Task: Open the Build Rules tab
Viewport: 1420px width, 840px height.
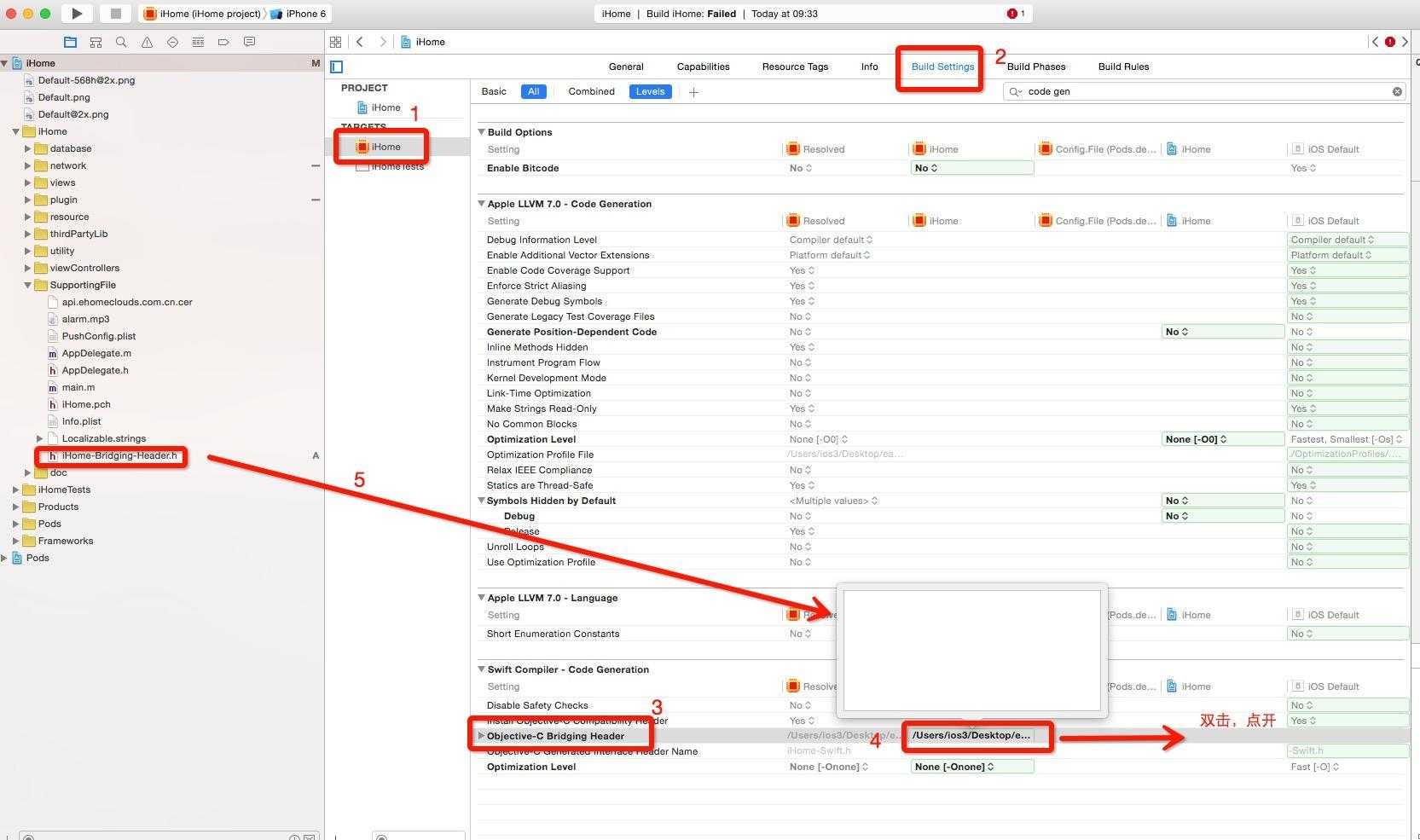Action: click(x=1123, y=67)
